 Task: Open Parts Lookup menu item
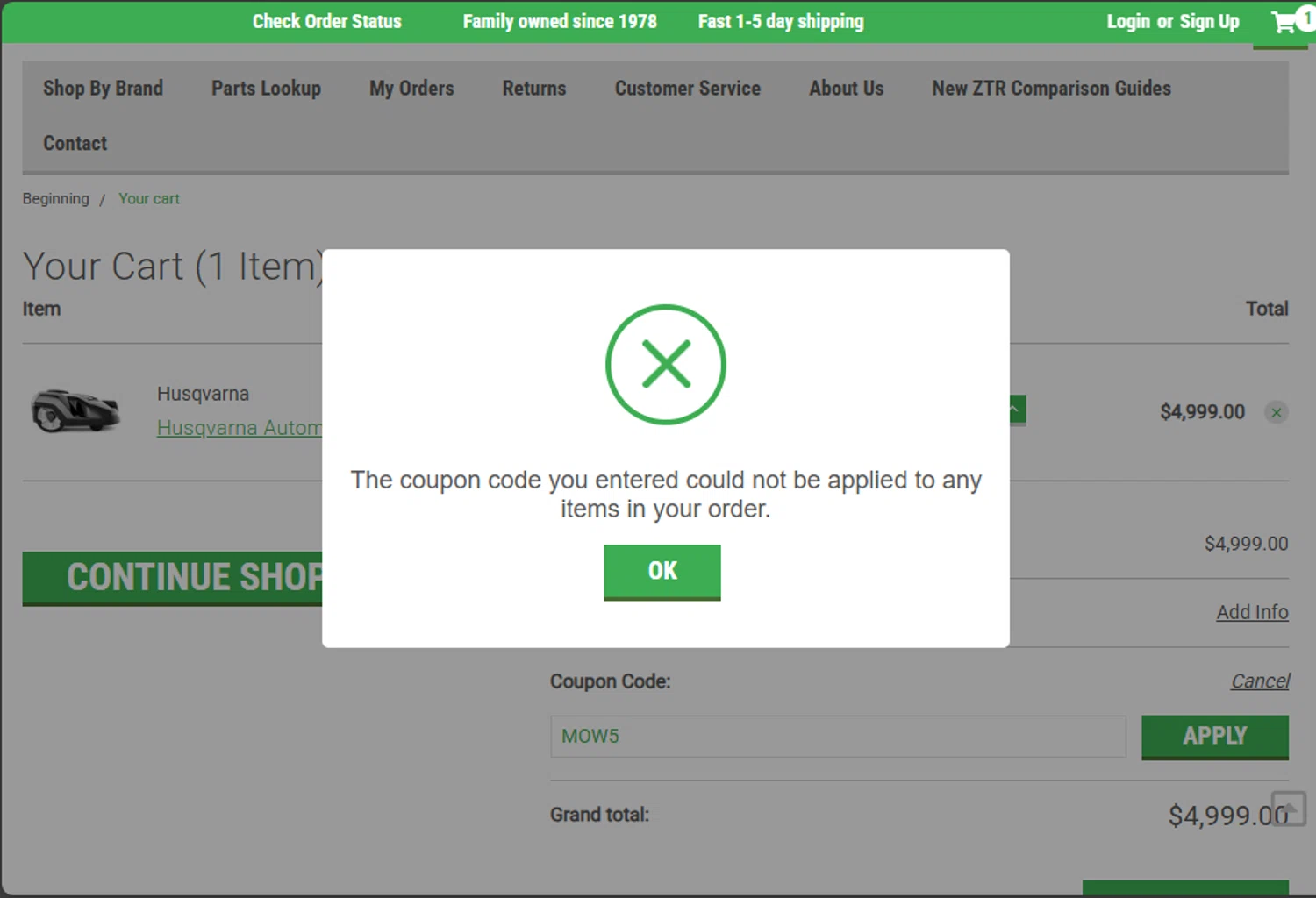click(x=266, y=89)
